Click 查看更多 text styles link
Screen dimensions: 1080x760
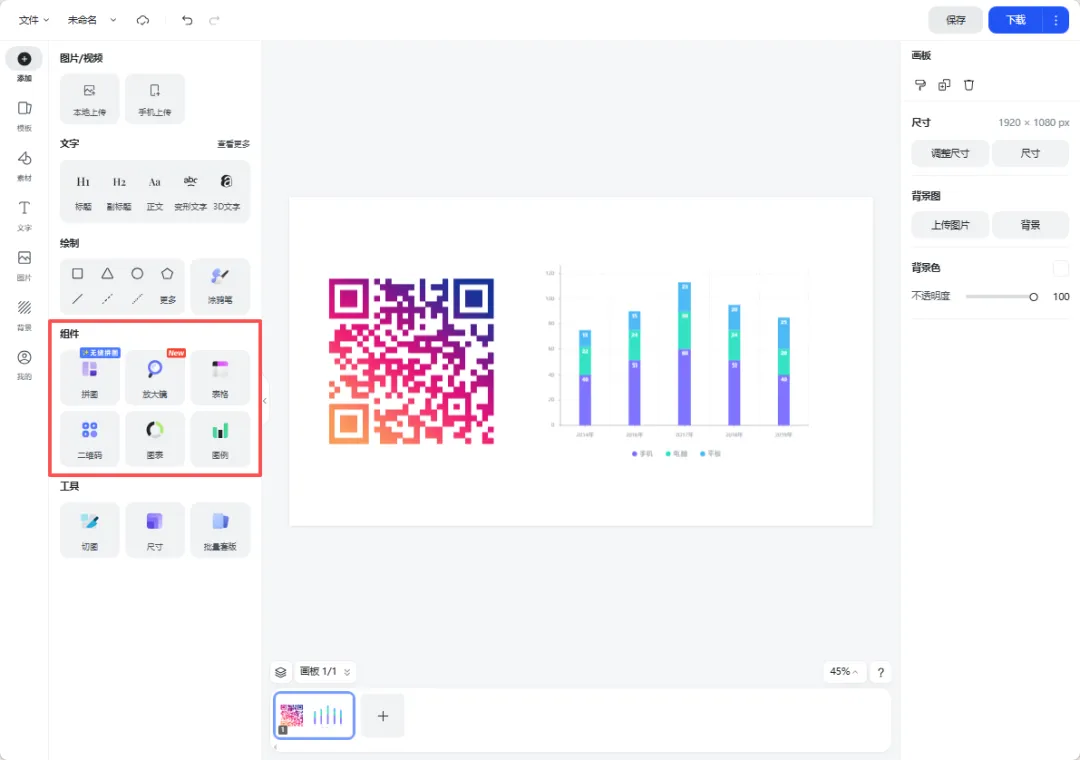click(x=233, y=144)
